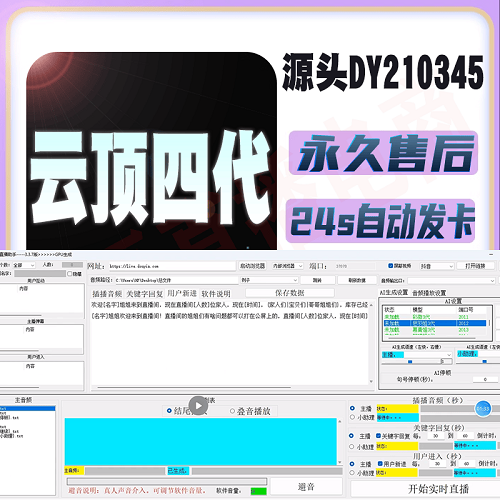Switch to the 插播音频 tab

pyautogui.click(x=107, y=294)
